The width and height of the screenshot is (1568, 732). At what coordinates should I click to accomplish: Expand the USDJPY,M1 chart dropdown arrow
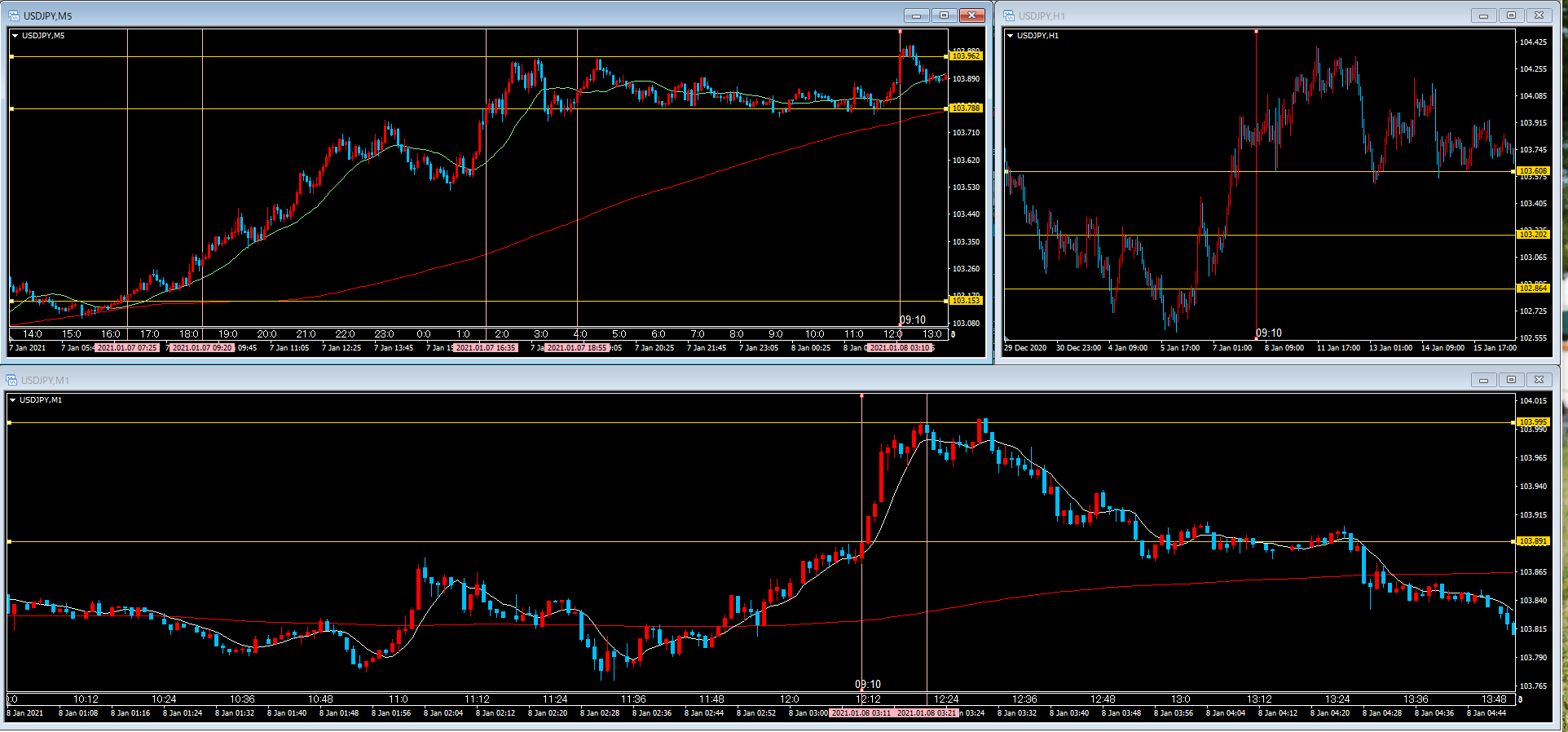point(12,400)
